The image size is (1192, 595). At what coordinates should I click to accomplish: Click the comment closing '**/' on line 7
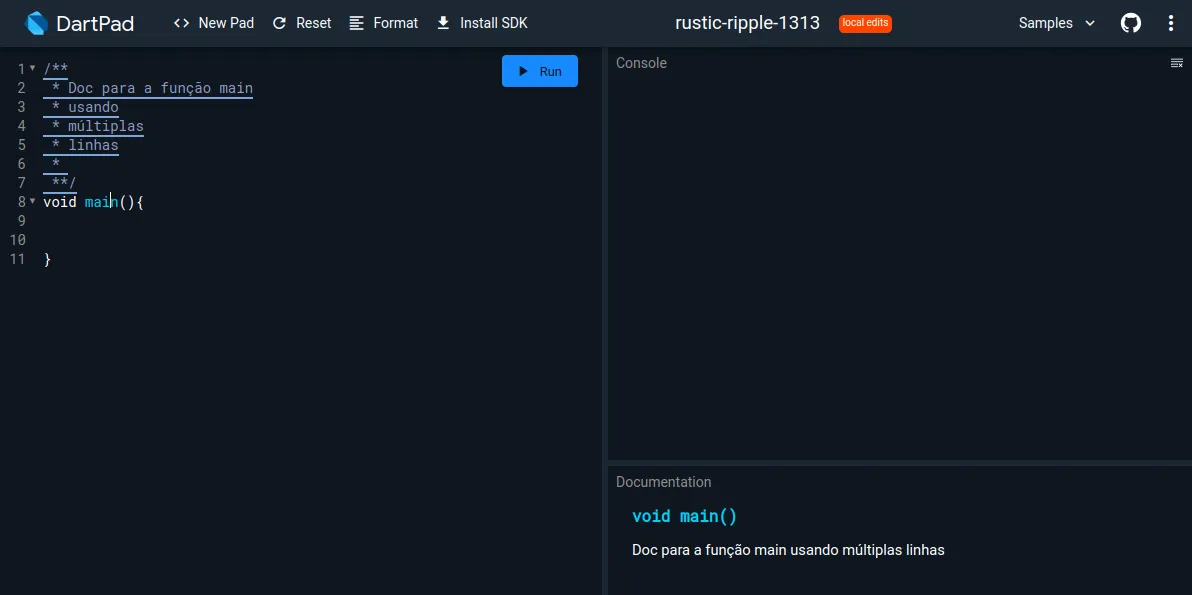click(64, 182)
